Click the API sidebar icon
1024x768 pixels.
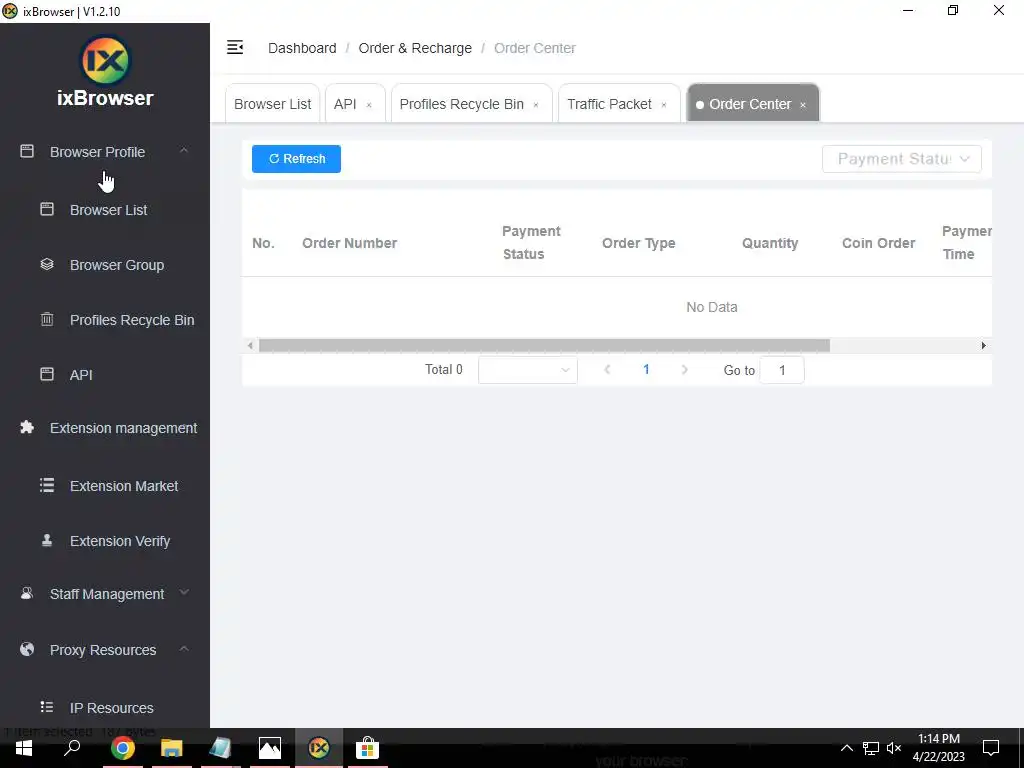click(x=47, y=374)
